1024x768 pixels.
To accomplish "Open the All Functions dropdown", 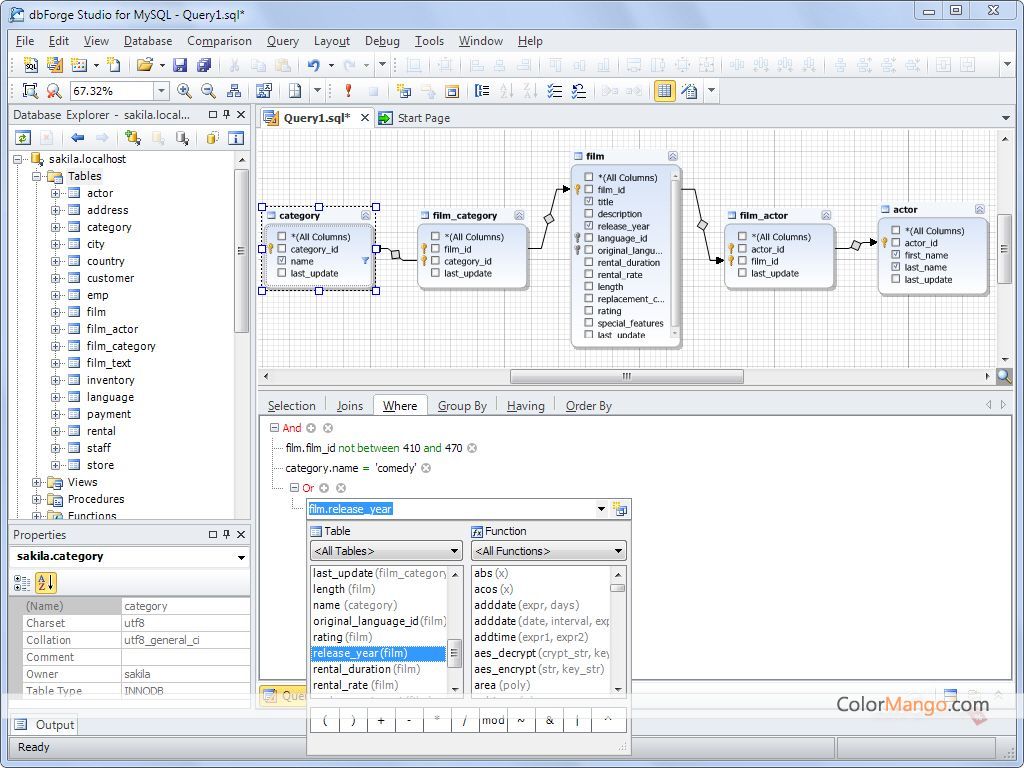I will point(618,551).
